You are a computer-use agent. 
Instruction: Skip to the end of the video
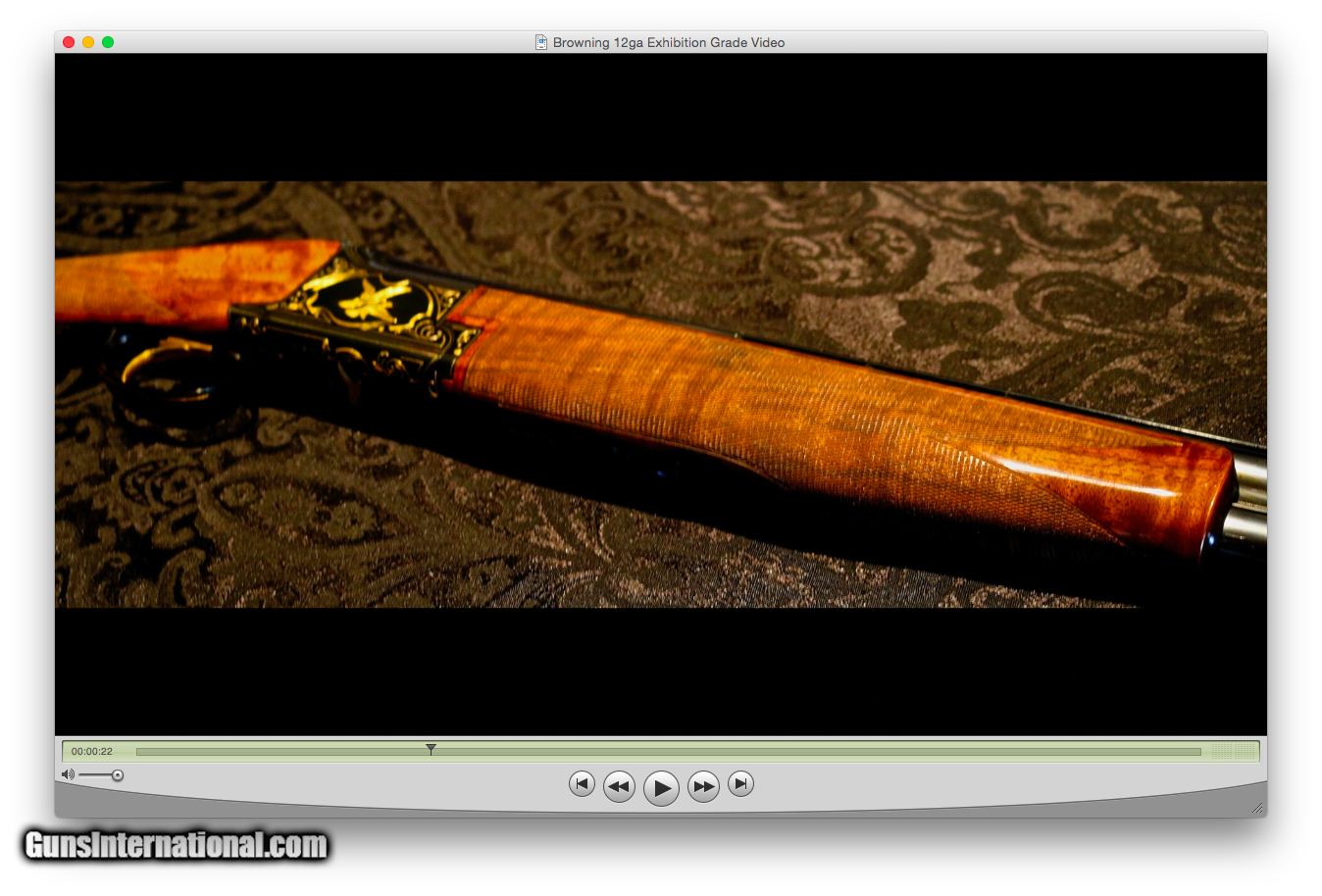pos(740,784)
